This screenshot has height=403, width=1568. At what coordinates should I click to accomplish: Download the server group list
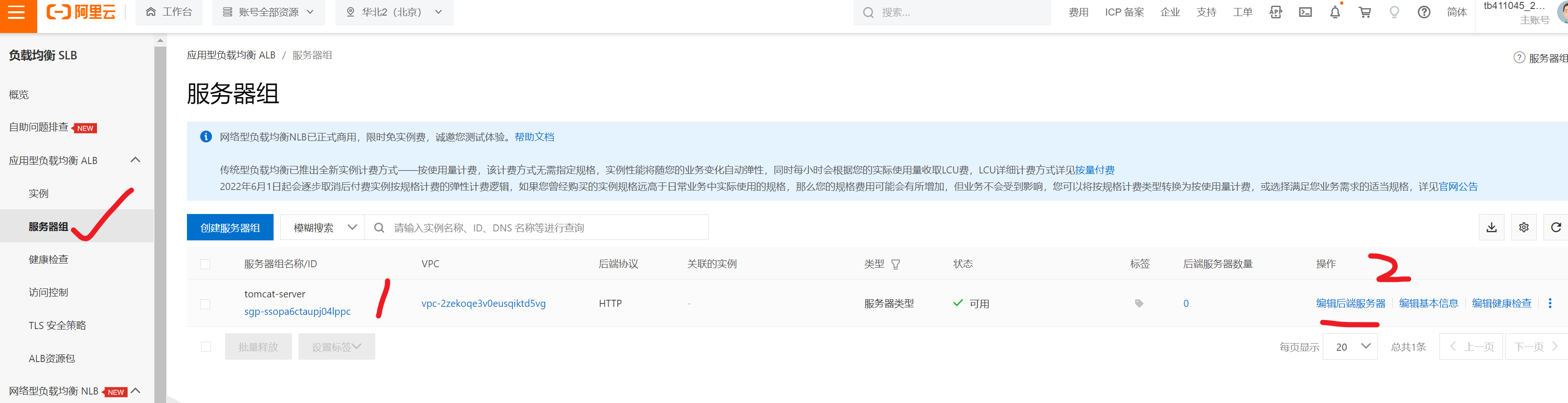point(1491,227)
